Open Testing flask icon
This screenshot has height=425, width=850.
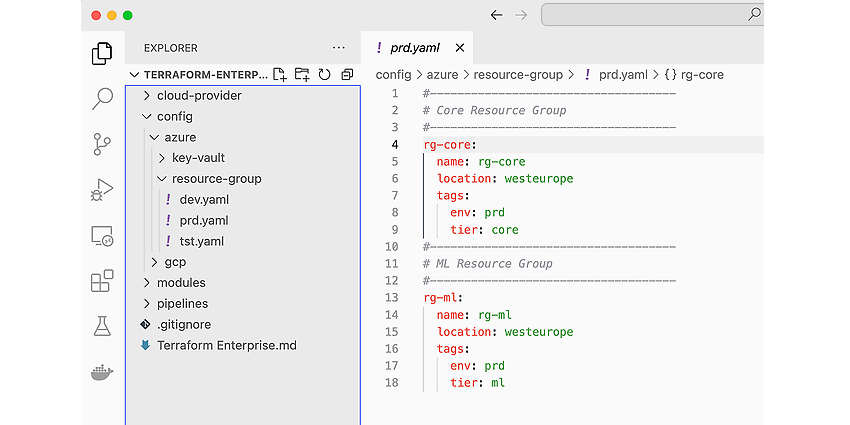coord(102,326)
